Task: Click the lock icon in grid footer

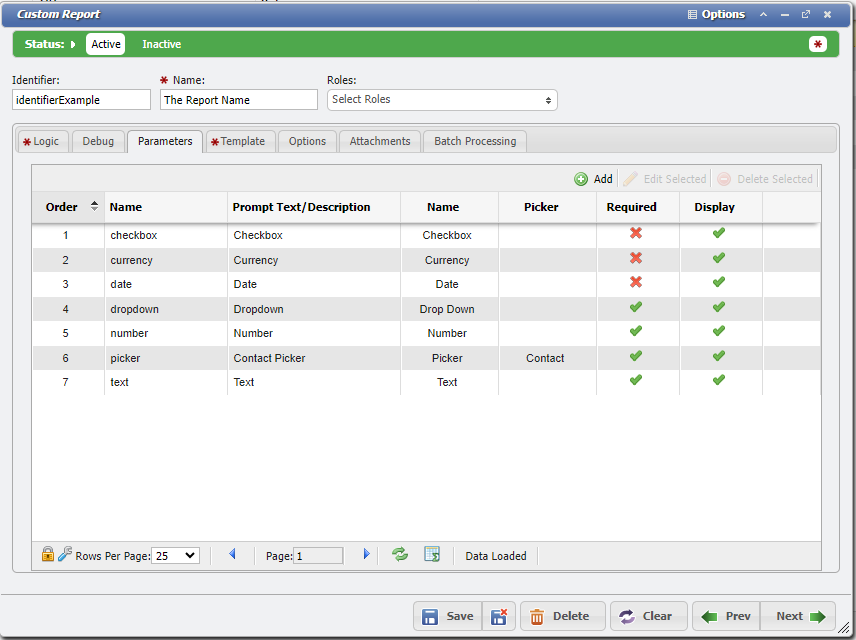Action: point(47,555)
